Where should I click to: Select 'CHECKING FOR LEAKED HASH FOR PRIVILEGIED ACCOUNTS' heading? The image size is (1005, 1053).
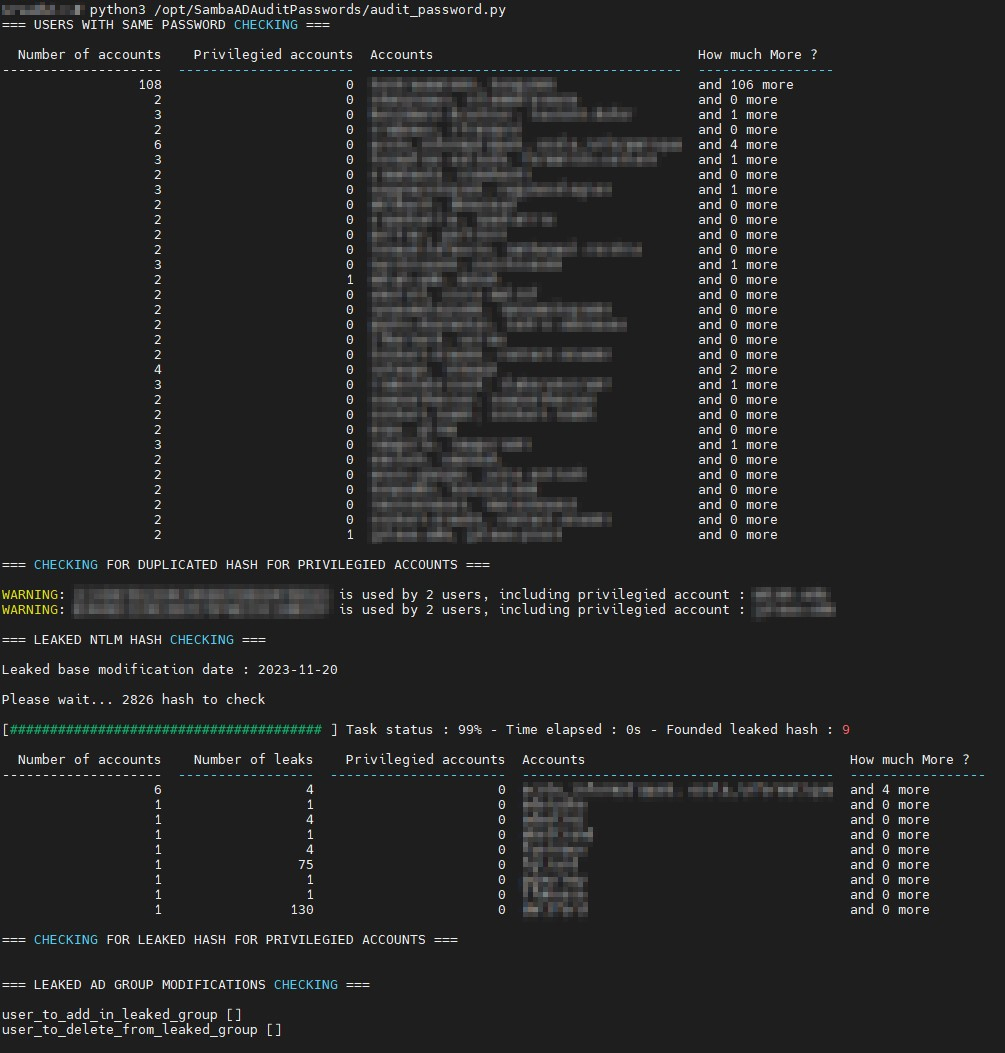[x=230, y=940]
